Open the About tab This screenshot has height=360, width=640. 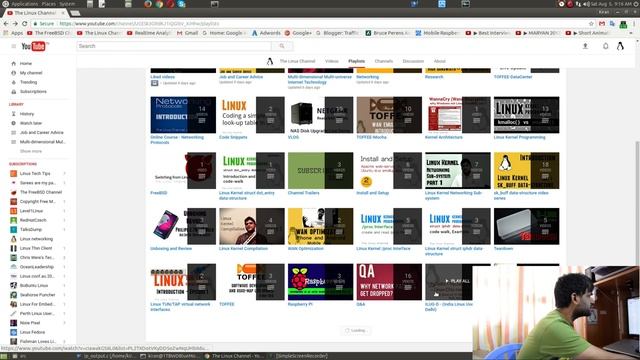440,61
